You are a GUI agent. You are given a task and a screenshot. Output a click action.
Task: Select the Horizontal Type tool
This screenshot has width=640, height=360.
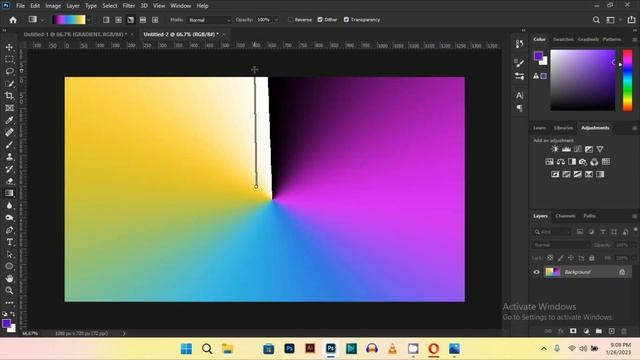[9, 242]
